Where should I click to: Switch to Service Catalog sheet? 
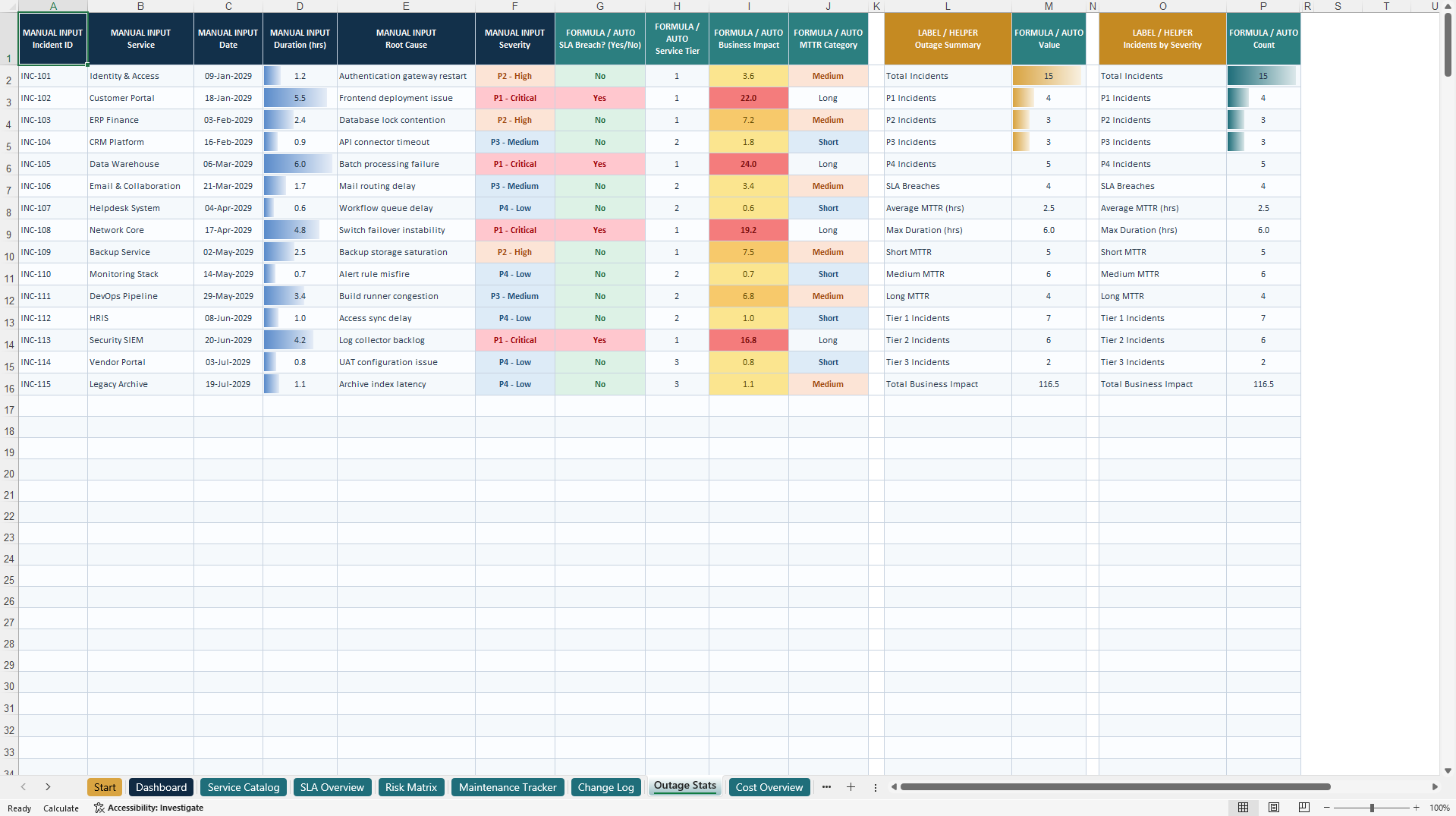[244, 787]
